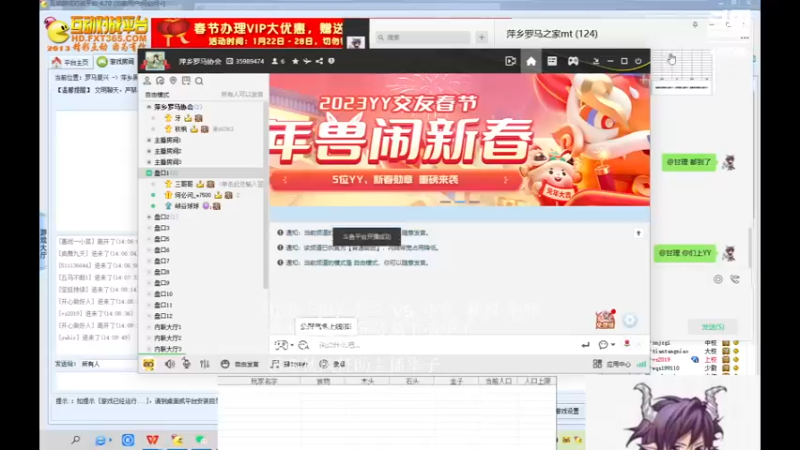Screen dimensions: 800x450
Task: Expand the first 主播房间 channel
Action: point(149,140)
